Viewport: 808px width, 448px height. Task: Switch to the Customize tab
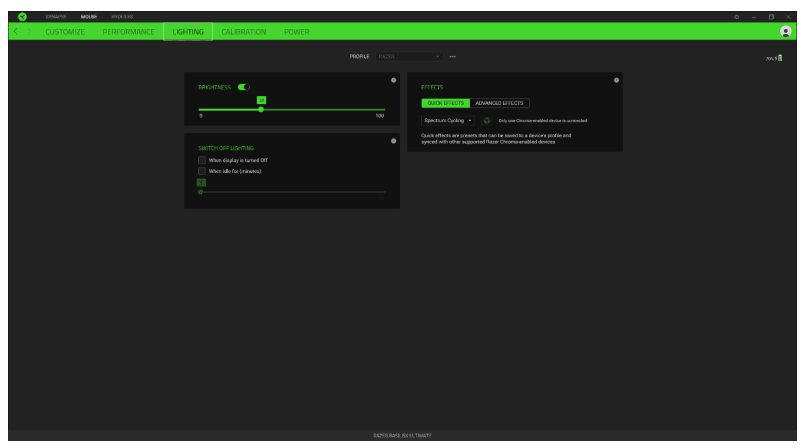click(x=65, y=31)
